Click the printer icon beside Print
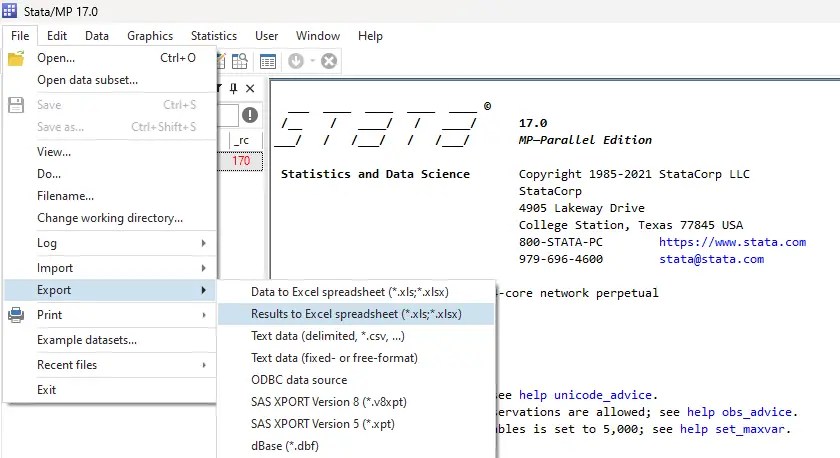Image resolution: width=840 pixels, height=458 pixels. (16, 315)
